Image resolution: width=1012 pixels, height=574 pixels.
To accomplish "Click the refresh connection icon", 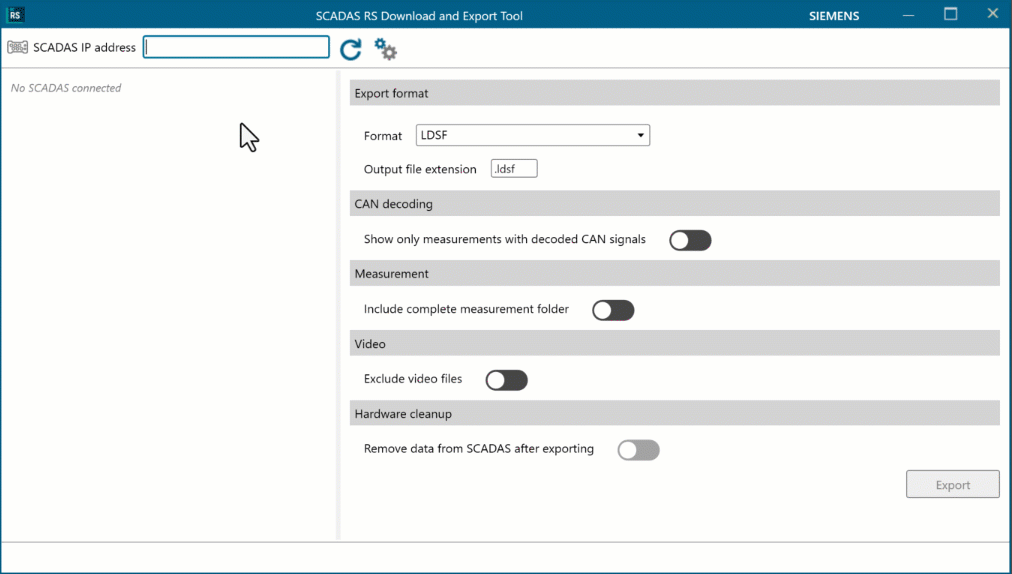I will (x=350, y=49).
